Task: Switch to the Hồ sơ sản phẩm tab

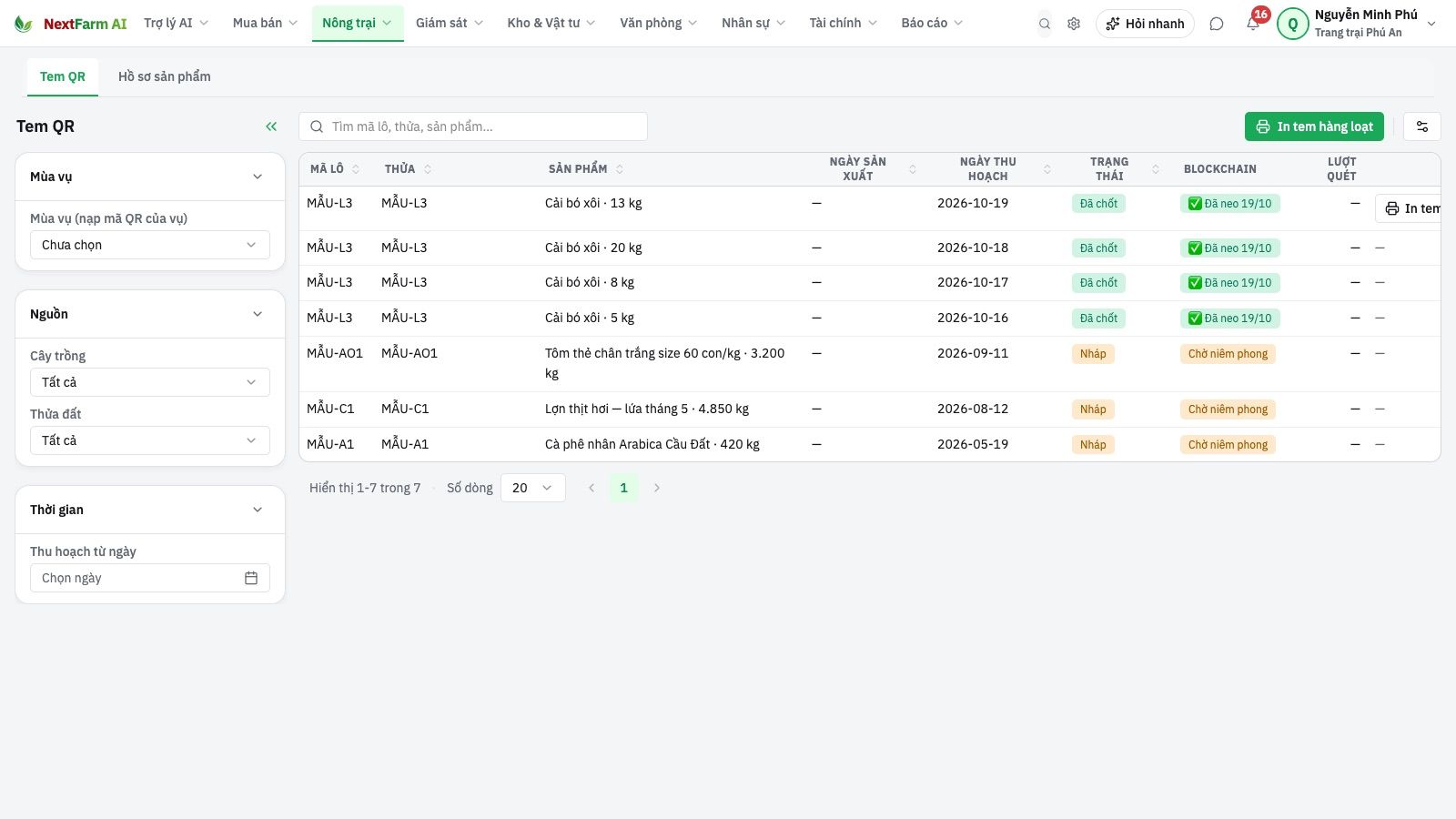Action: (x=165, y=76)
